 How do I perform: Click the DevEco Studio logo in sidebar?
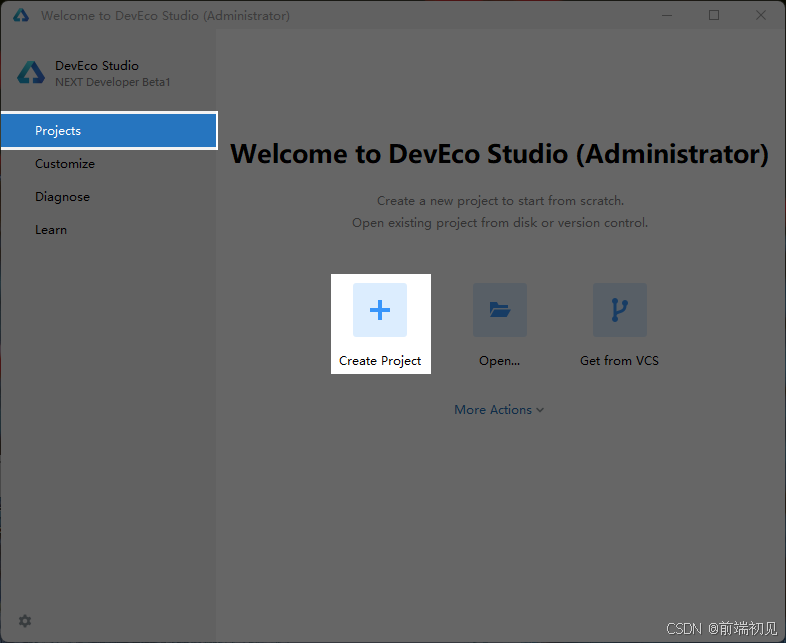pyautogui.click(x=31, y=73)
